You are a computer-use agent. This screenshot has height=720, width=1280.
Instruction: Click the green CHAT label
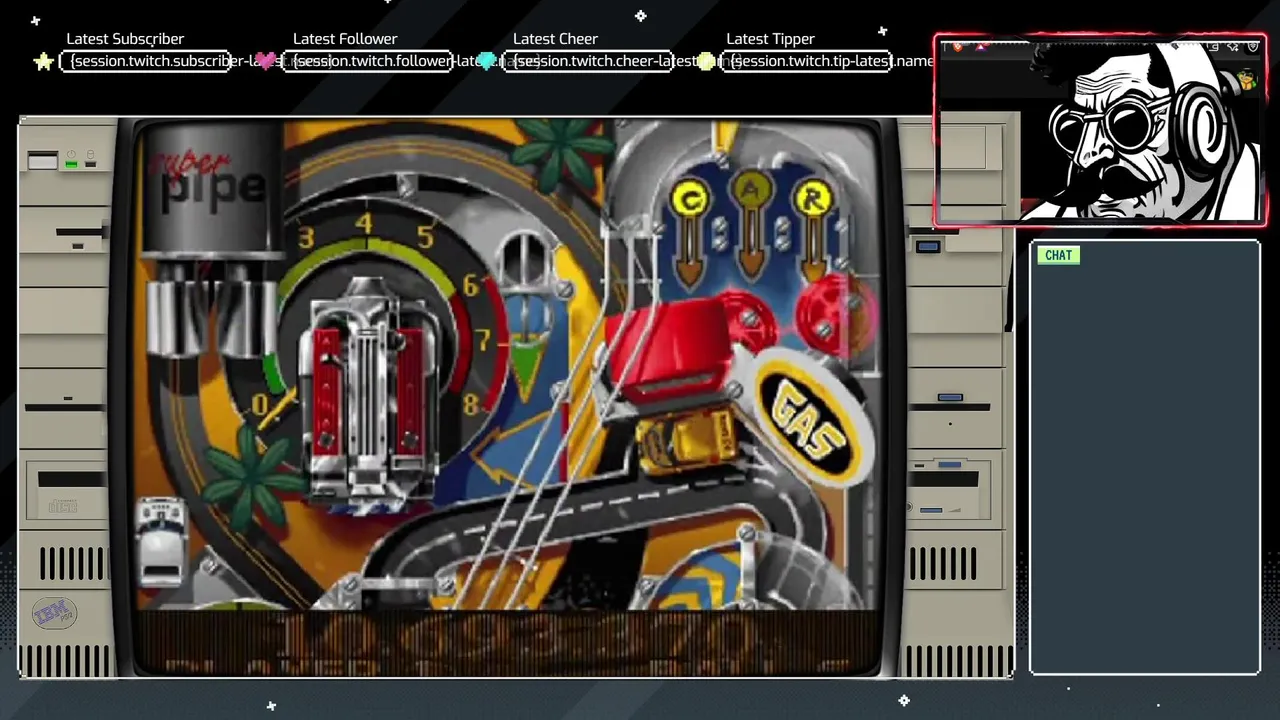[1058, 255]
